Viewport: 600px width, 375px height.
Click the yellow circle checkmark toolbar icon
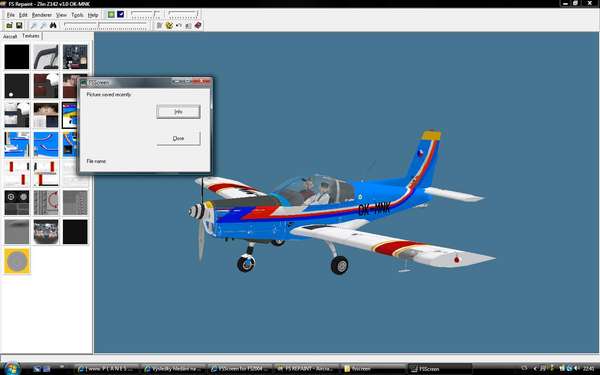click(x=169, y=25)
